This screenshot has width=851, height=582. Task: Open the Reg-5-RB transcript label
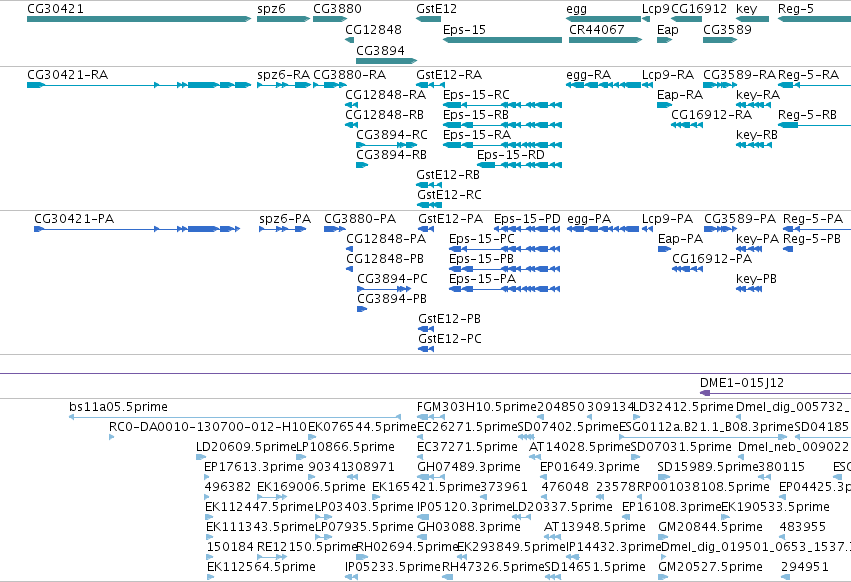807,115
